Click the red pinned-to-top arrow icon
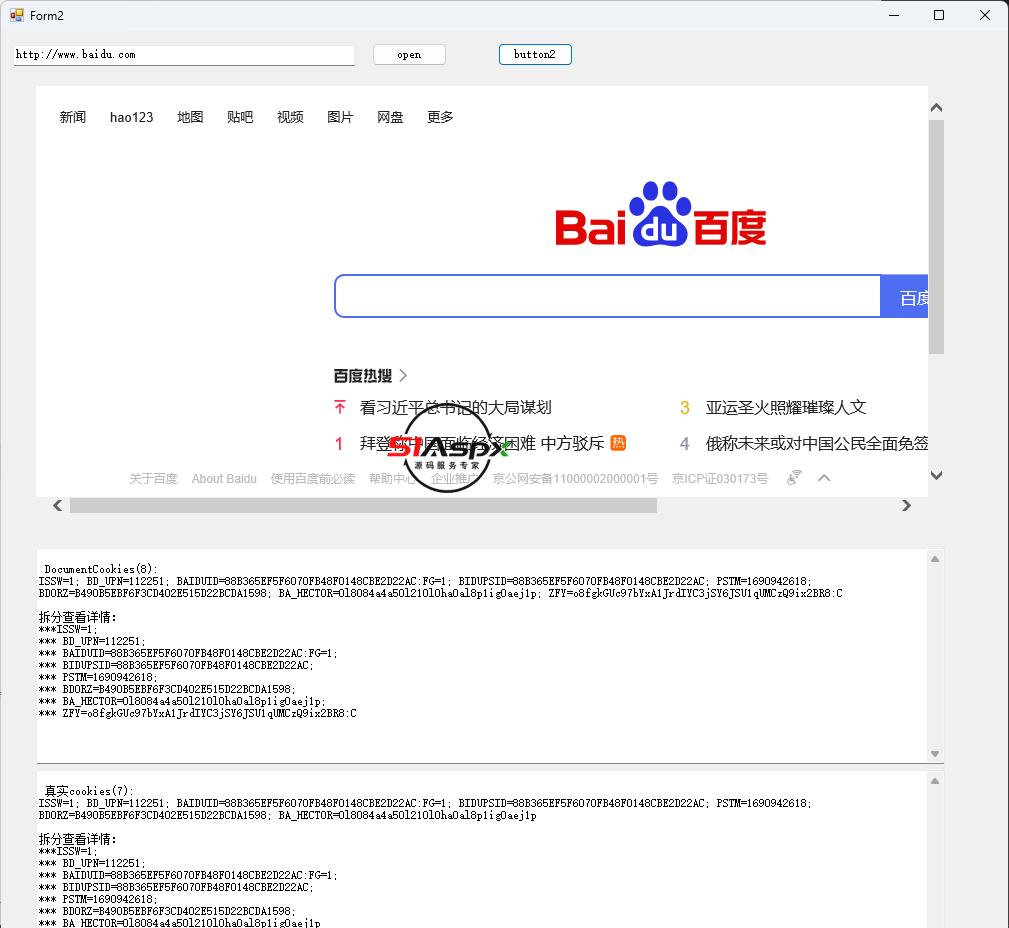1009x928 pixels. 340,407
